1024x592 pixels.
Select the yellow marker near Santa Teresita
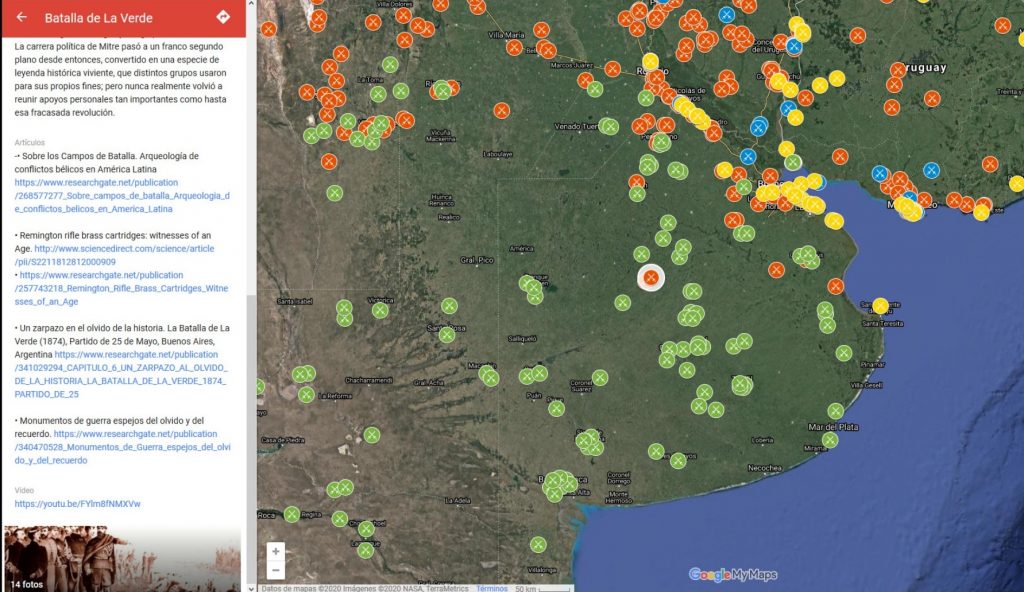(880, 306)
